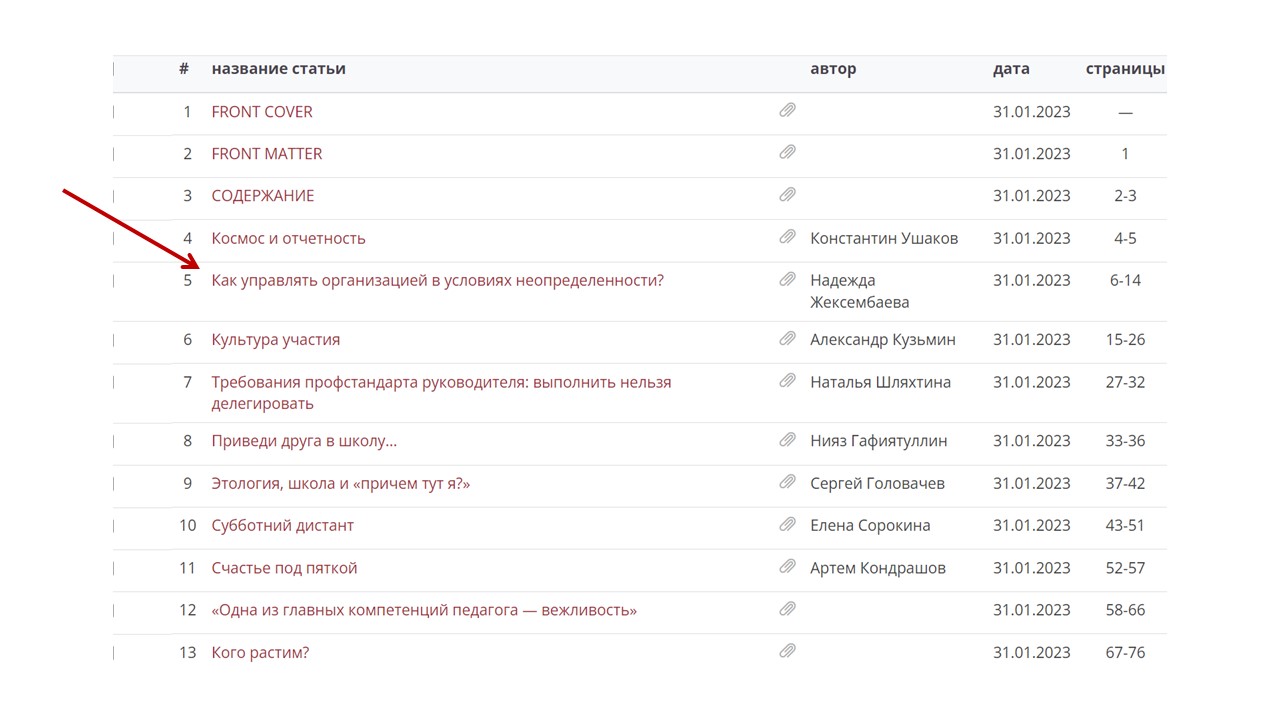1280x720 pixels.
Task: Click the дата column header
Action: click(1011, 69)
